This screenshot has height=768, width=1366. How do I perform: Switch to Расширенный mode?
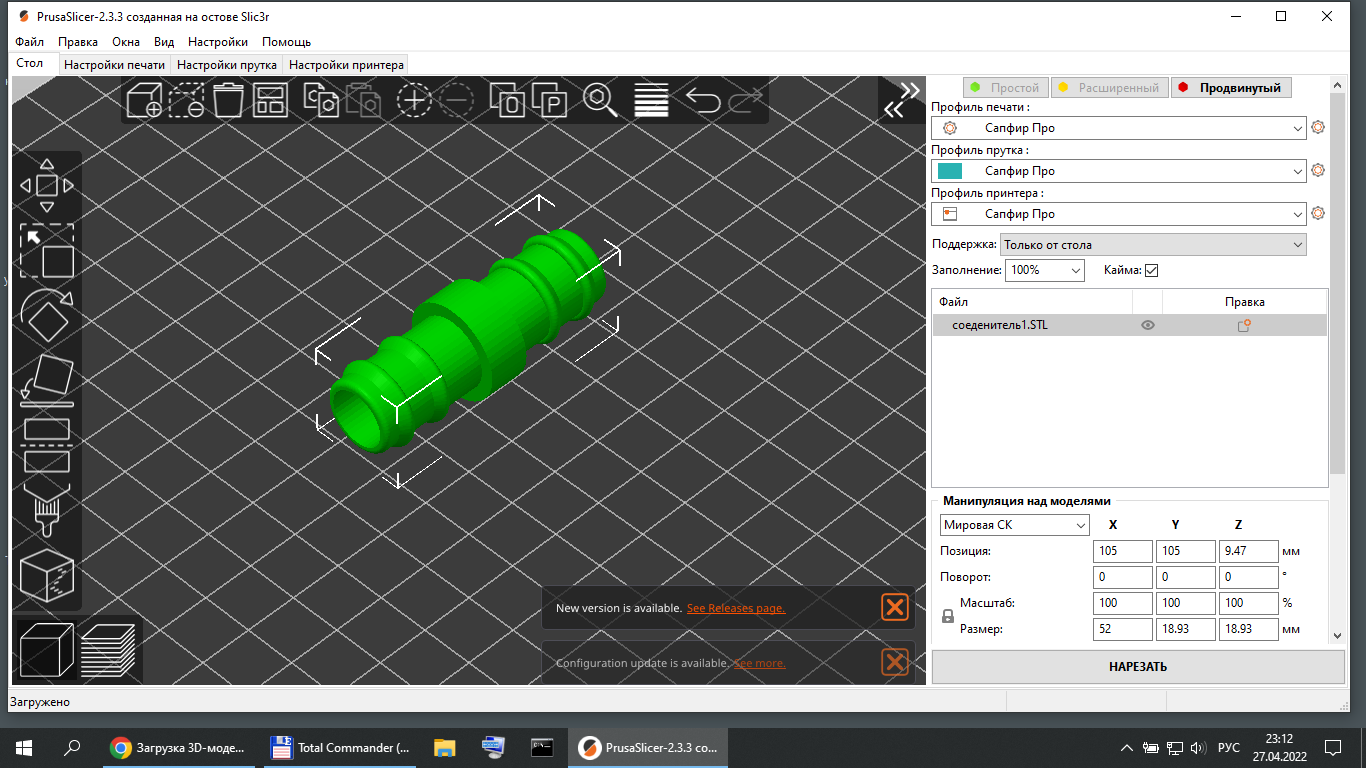1110,88
